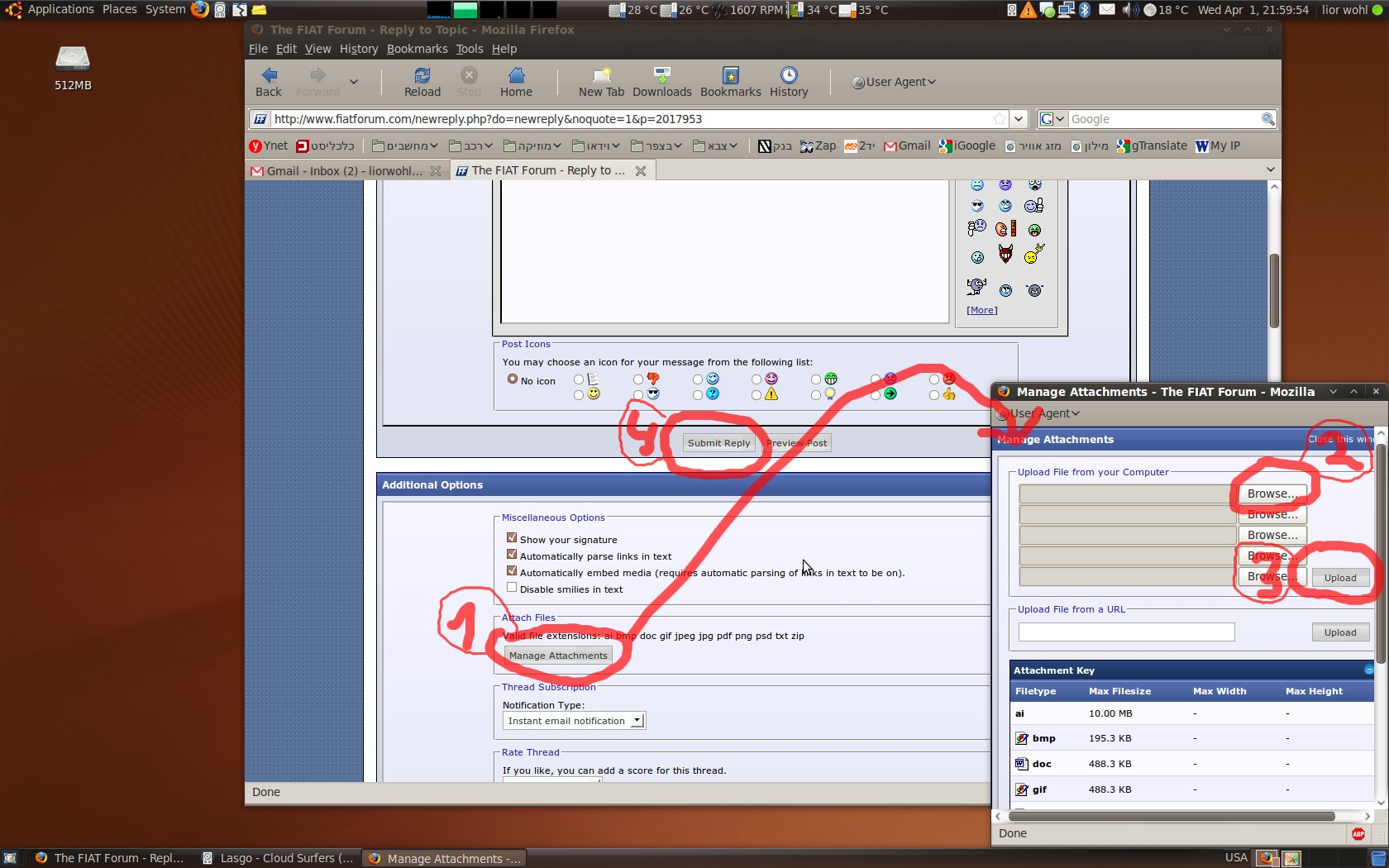Enable Disable smilies in text checkbox
Image resolution: width=1389 pixels, height=868 pixels.
click(512, 588)
